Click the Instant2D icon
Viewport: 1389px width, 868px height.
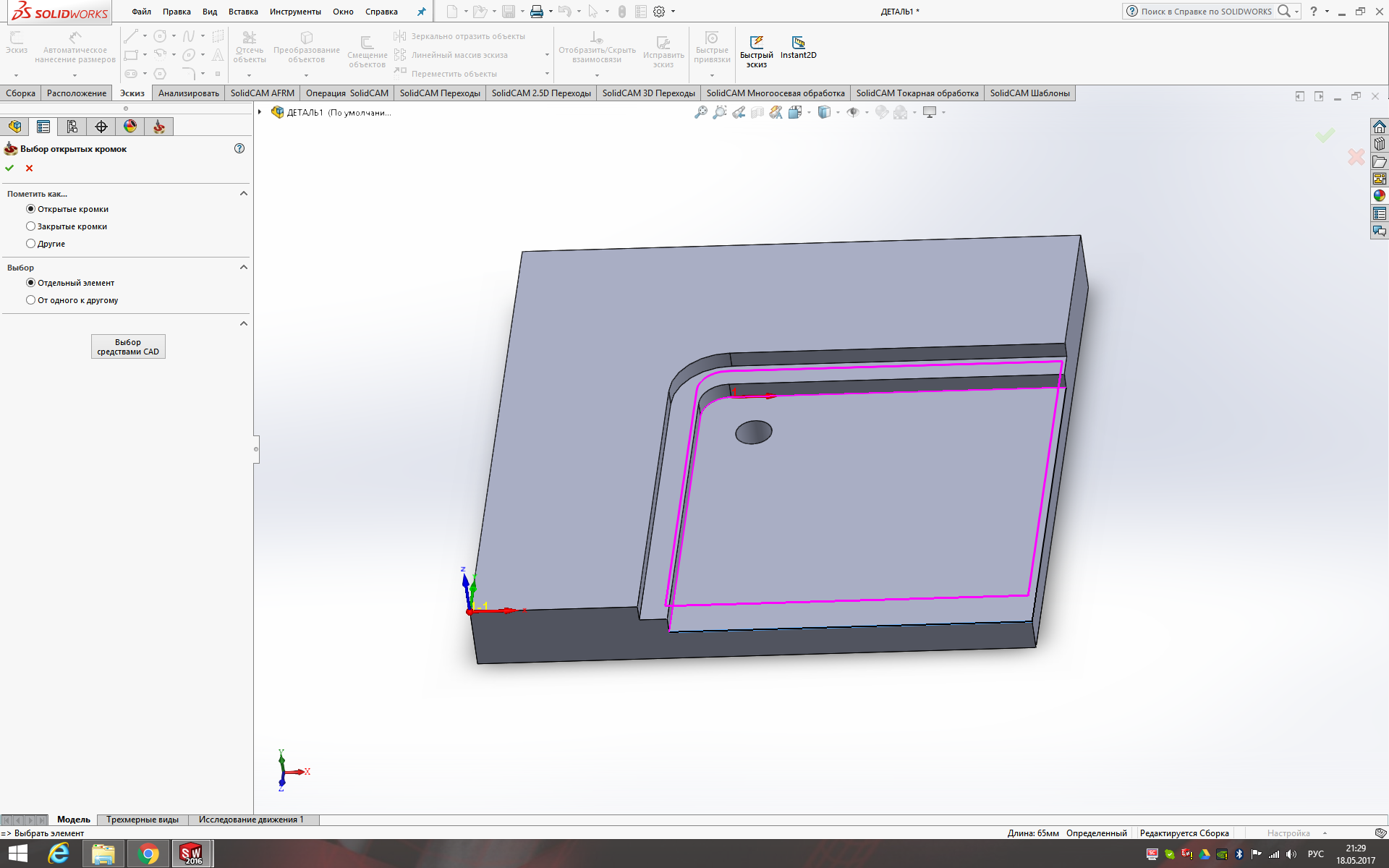tap(798, 43)
